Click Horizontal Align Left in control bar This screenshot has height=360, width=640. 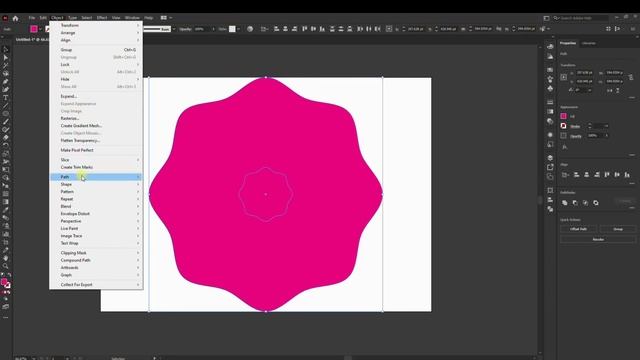point(276,29)
